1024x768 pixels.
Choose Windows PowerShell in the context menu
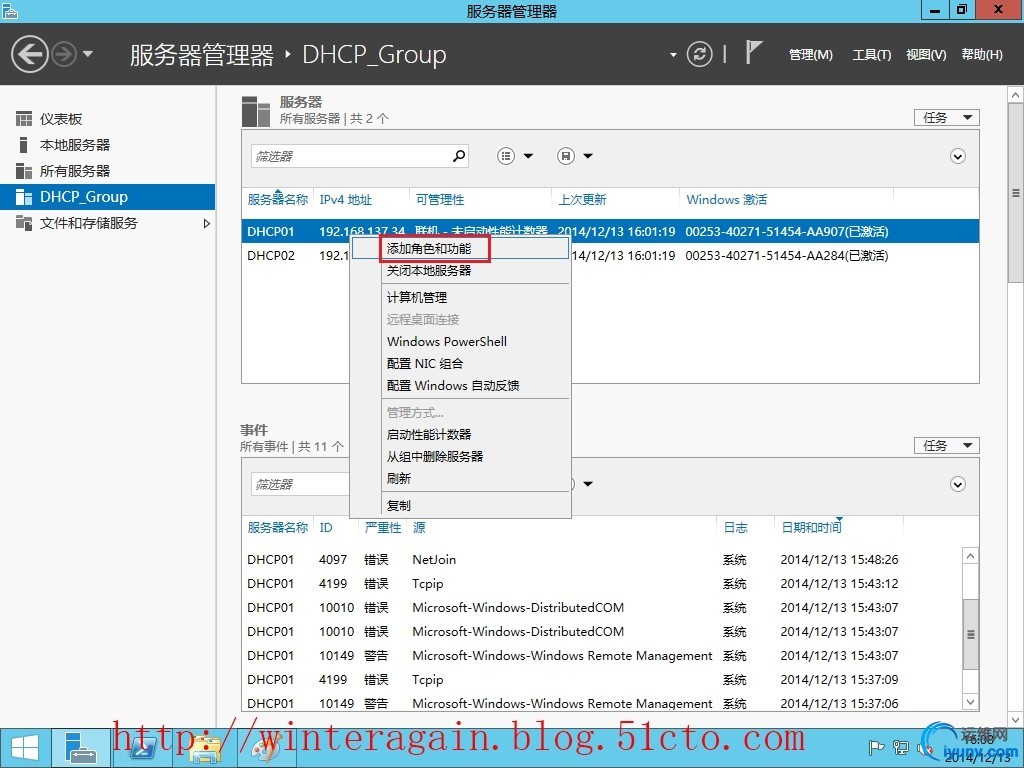click(x=460, y=342)
